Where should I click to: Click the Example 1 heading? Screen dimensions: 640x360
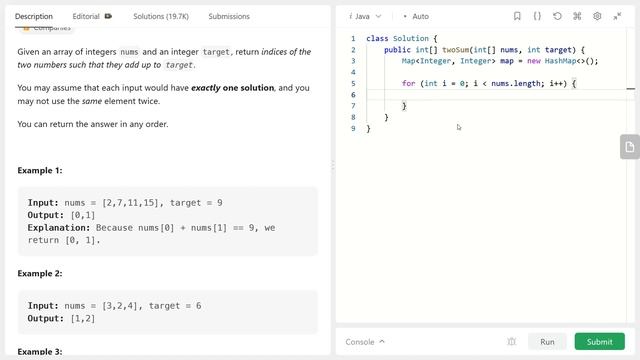pos(40,171)
